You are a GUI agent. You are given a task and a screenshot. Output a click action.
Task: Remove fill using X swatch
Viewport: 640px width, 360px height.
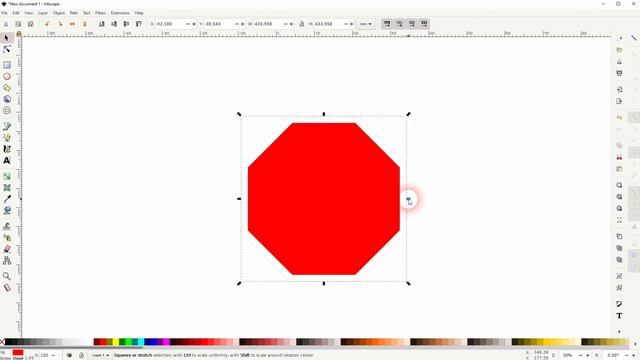2,342
